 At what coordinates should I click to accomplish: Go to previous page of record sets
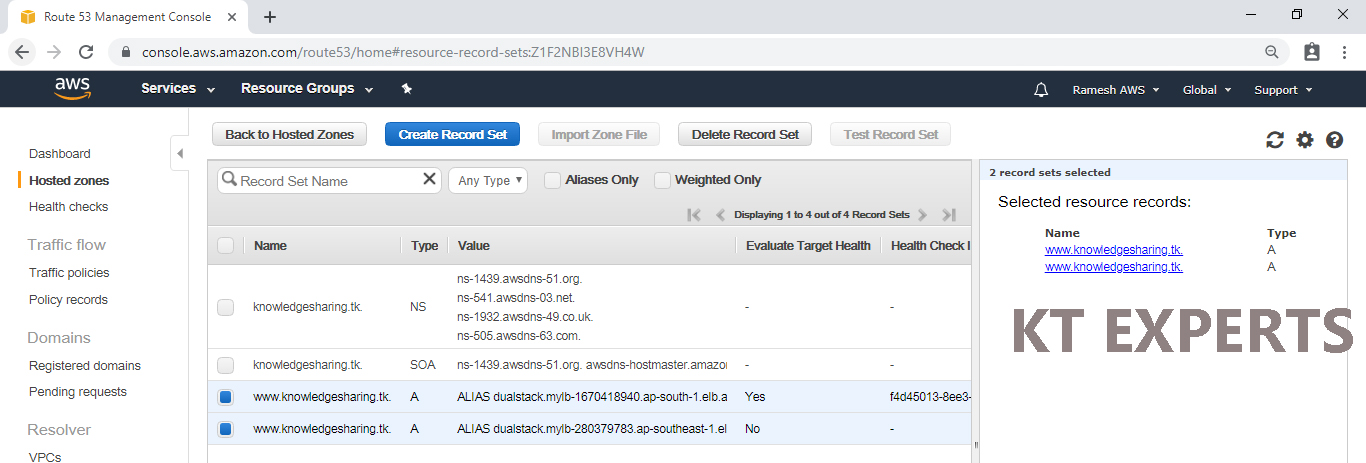point(719,215)
